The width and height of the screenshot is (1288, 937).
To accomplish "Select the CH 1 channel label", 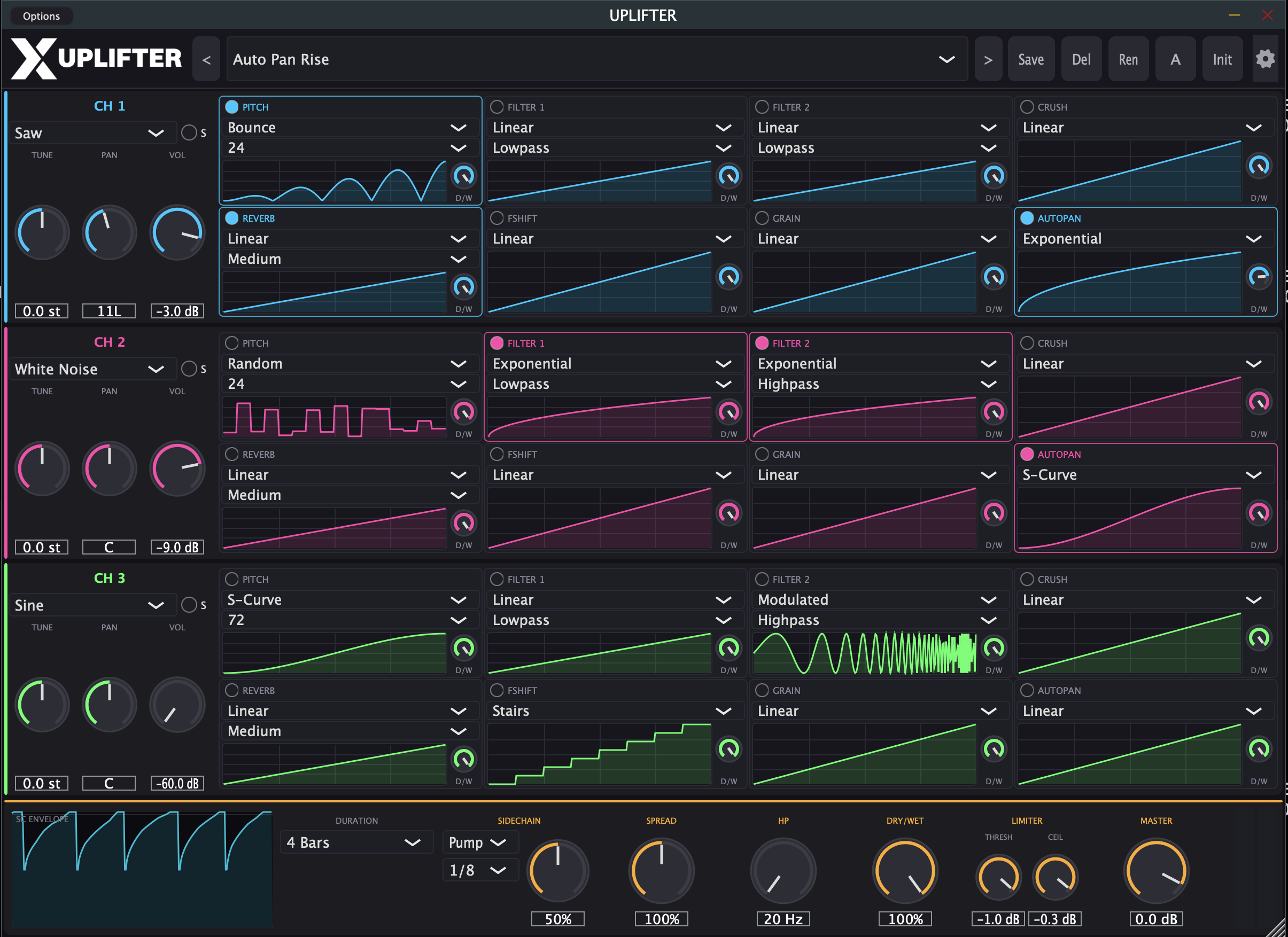I will 109,106.
